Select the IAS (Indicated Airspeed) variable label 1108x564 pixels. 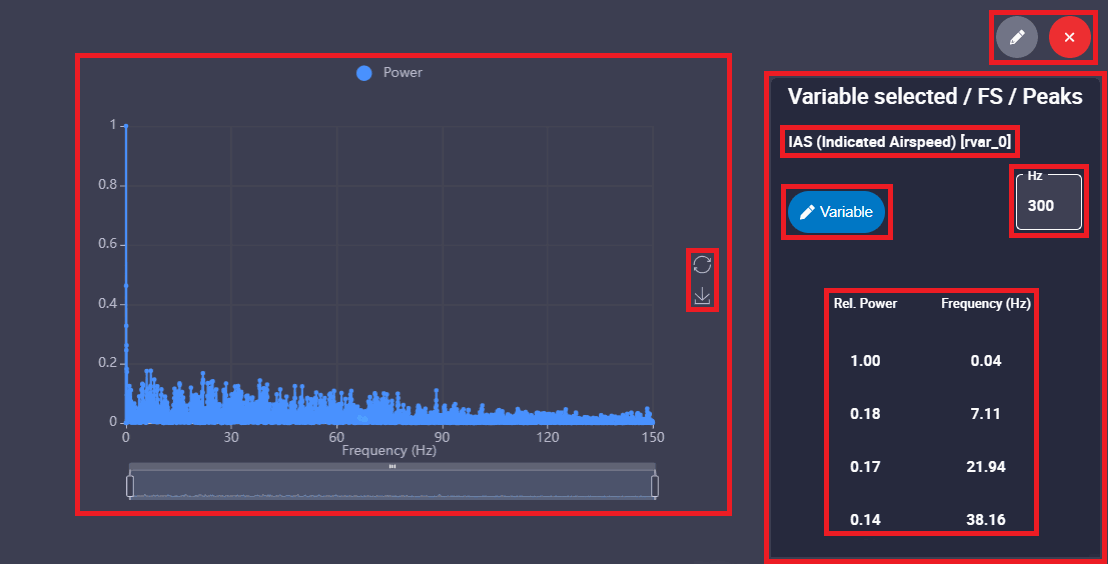(x=901, y=142)
